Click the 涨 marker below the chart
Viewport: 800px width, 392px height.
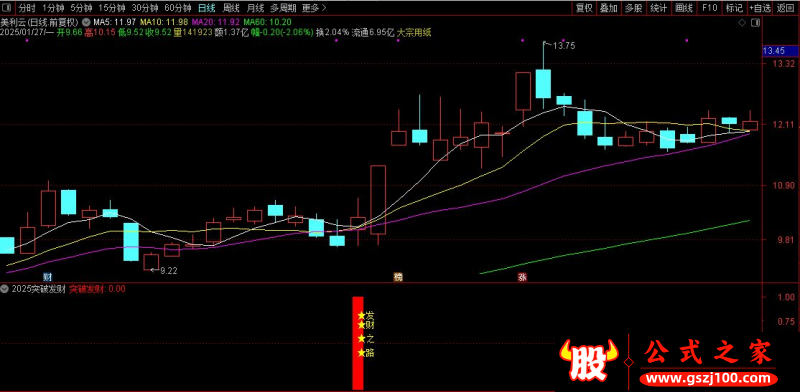click(522, 277)
